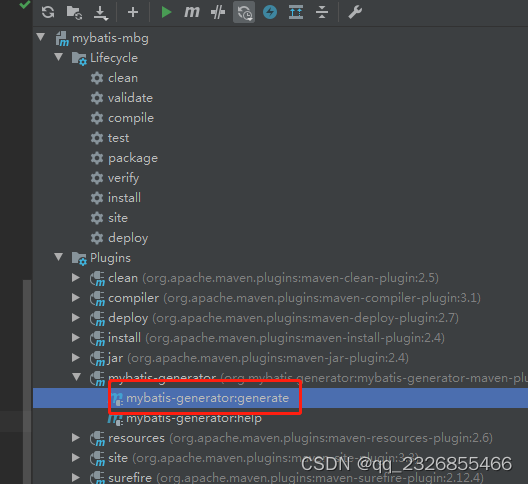Click clean plugin icon under Plugins
Image resolution: width=528 pixels, height=484 pixels.
pyautogui.click(x=97, y=279)
